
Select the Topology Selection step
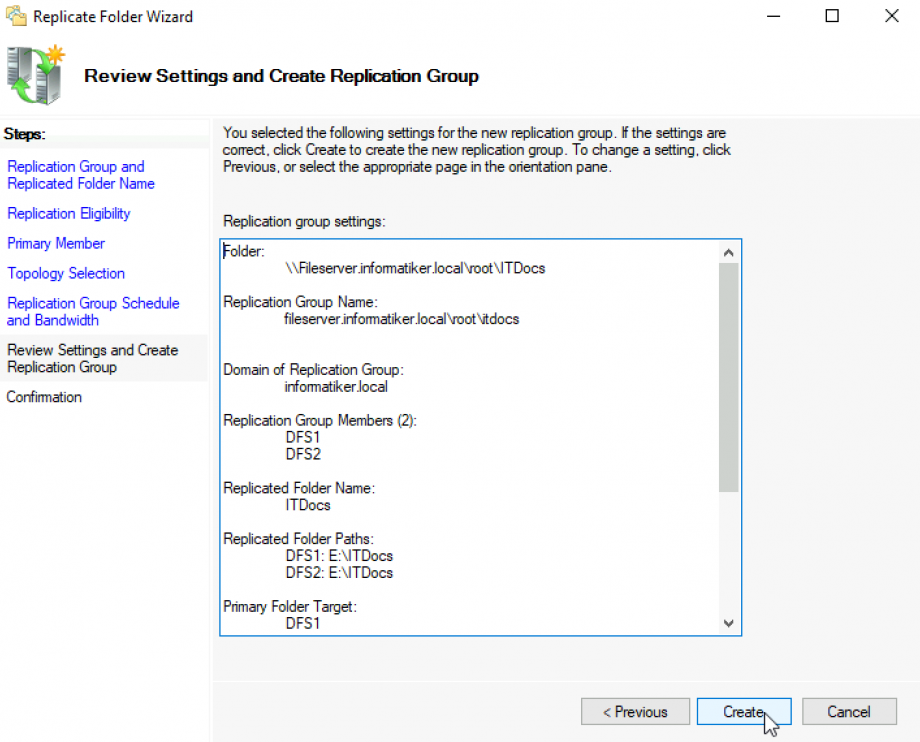click(x=66, y=273)
